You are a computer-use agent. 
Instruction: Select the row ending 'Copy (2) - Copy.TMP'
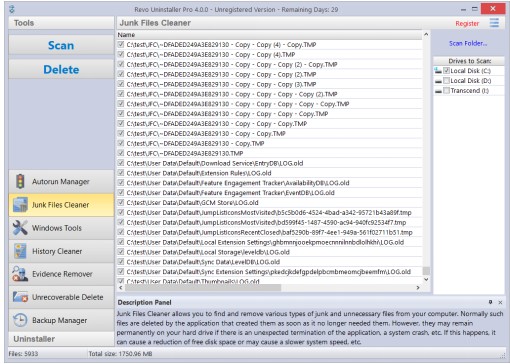tap(269, 64)
